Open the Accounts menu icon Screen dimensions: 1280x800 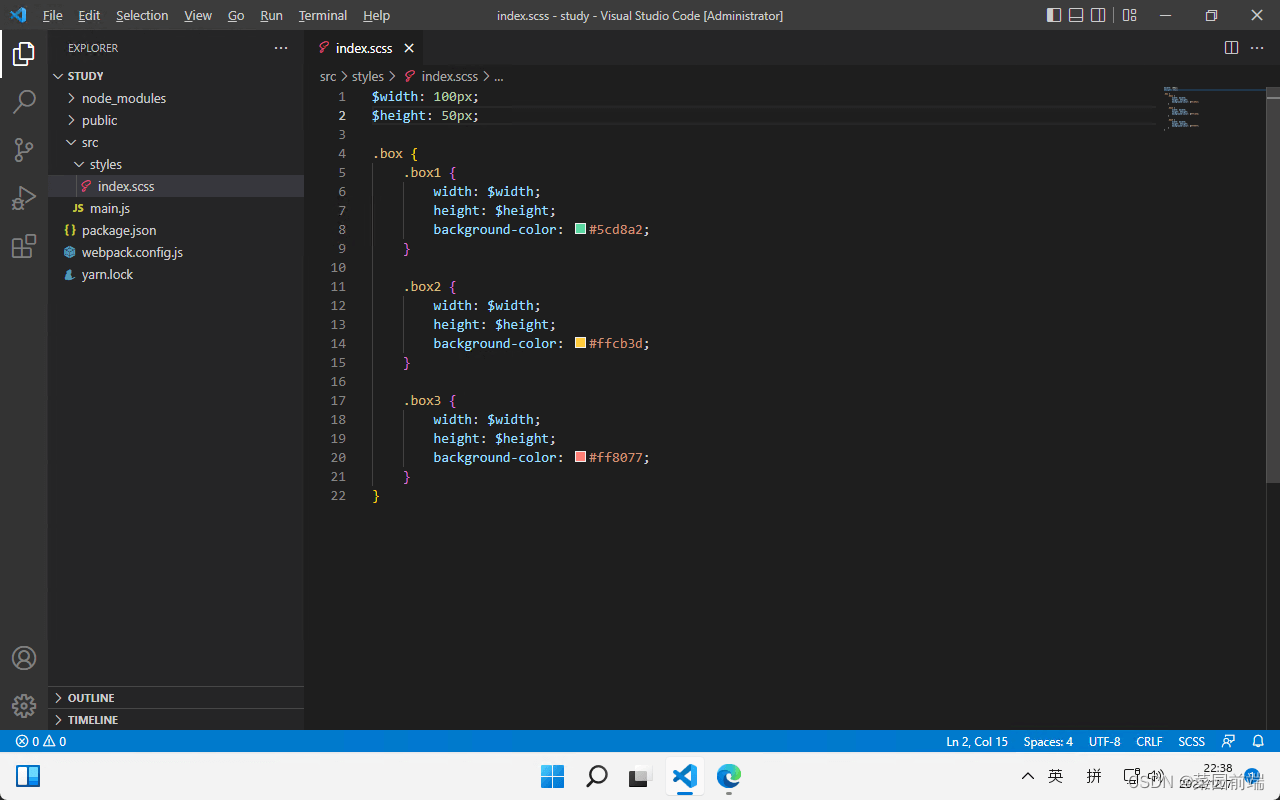click(24, 658)
